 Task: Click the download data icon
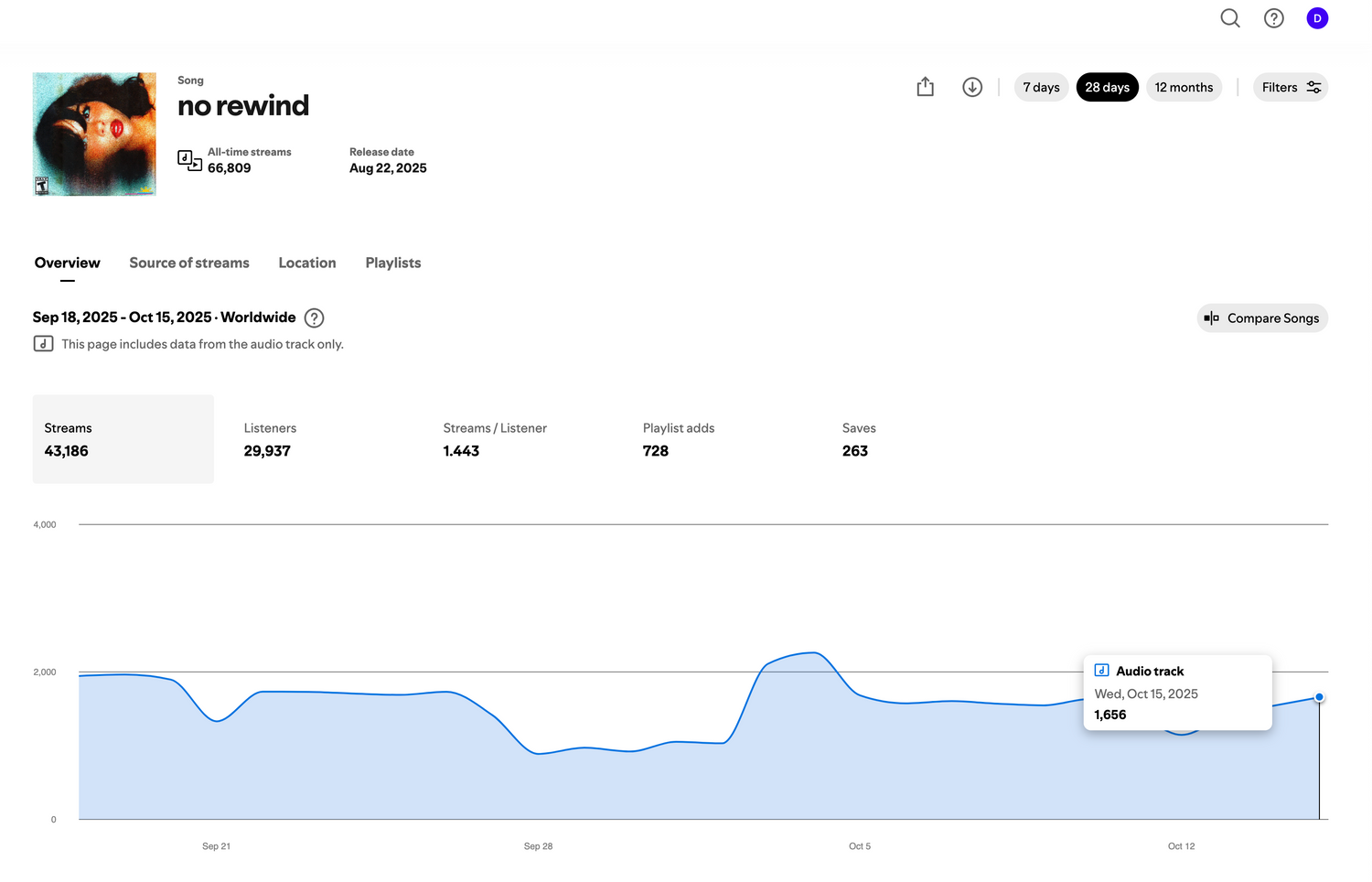point(971,87)
